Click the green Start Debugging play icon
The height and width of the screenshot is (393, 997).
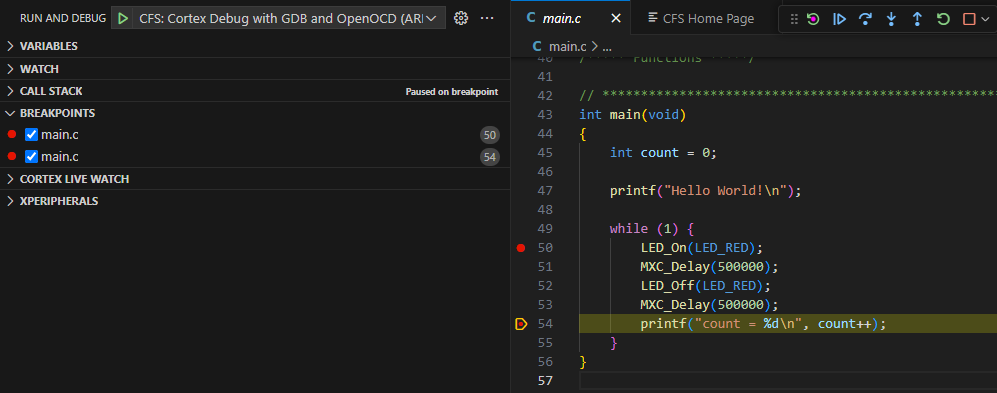coord(123,18)
